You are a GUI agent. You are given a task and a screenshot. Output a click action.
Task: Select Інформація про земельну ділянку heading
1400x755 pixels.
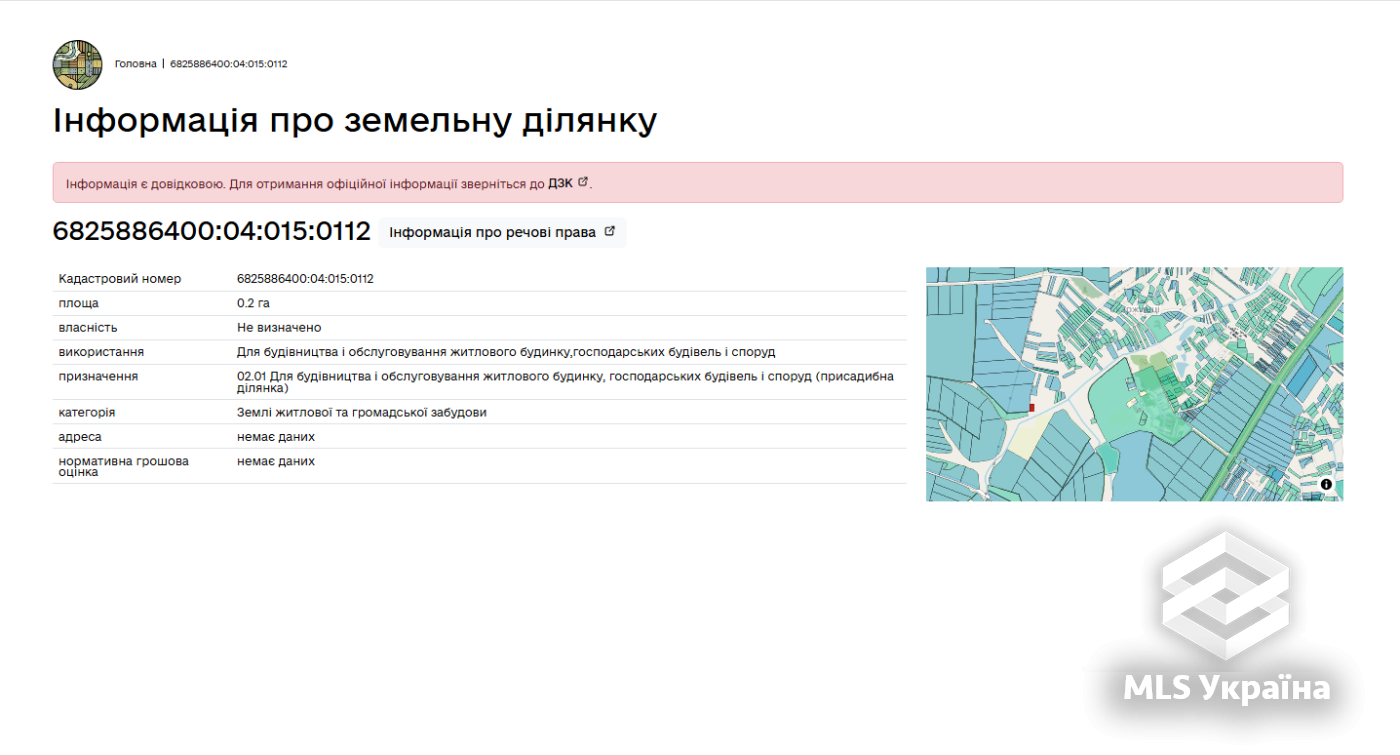tap(355, 121)
